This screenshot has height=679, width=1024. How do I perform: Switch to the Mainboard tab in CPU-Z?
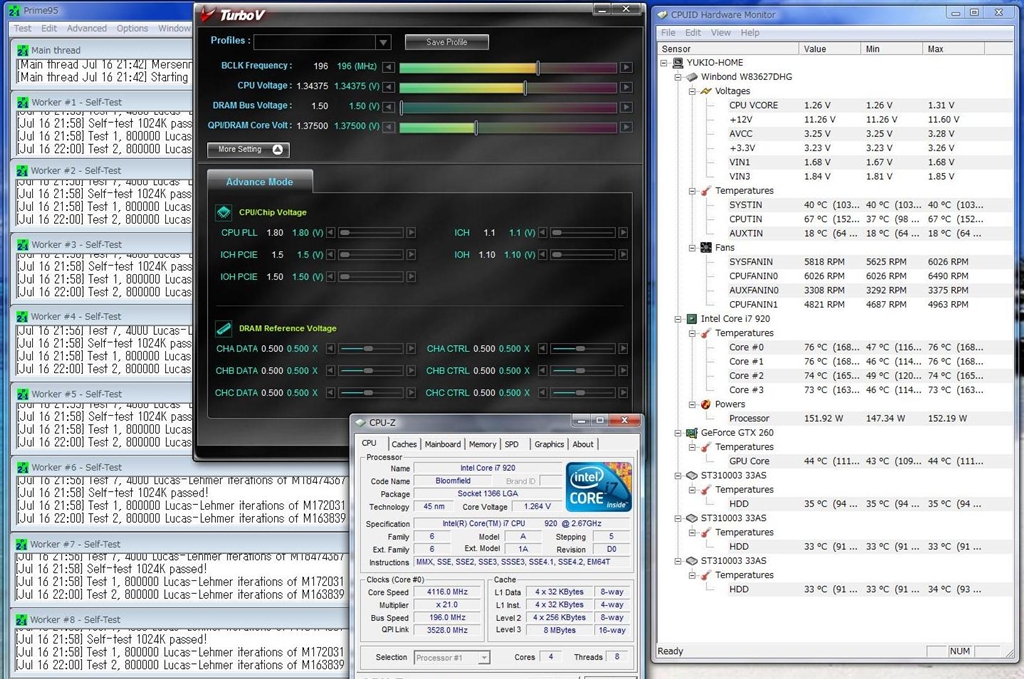tap(442, 444)
